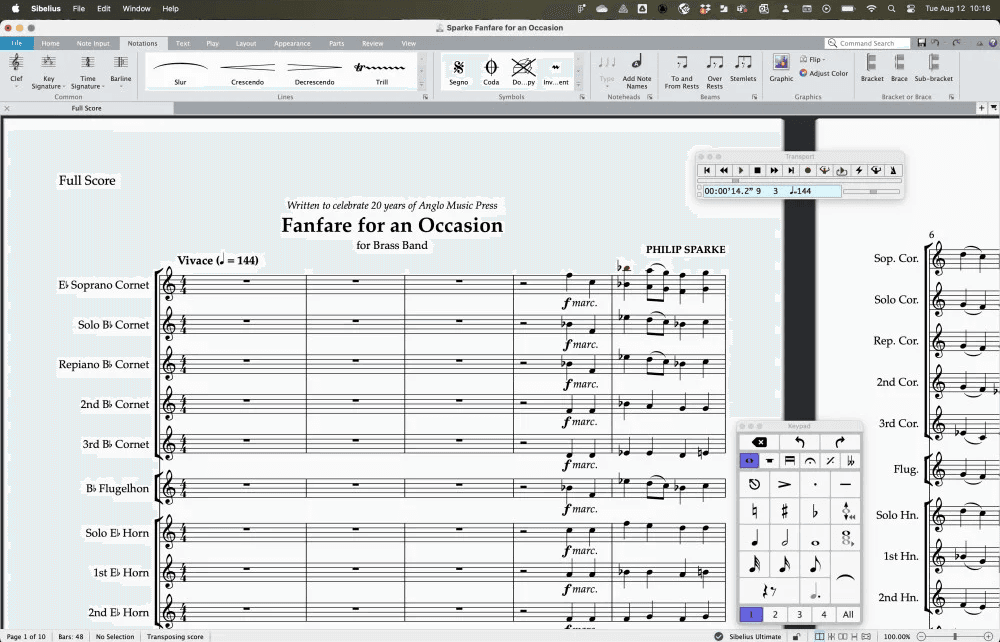This screenshot has width=1000, height=642.
Task: Click Over Rests beam button
Action: (x=714, y=71)
